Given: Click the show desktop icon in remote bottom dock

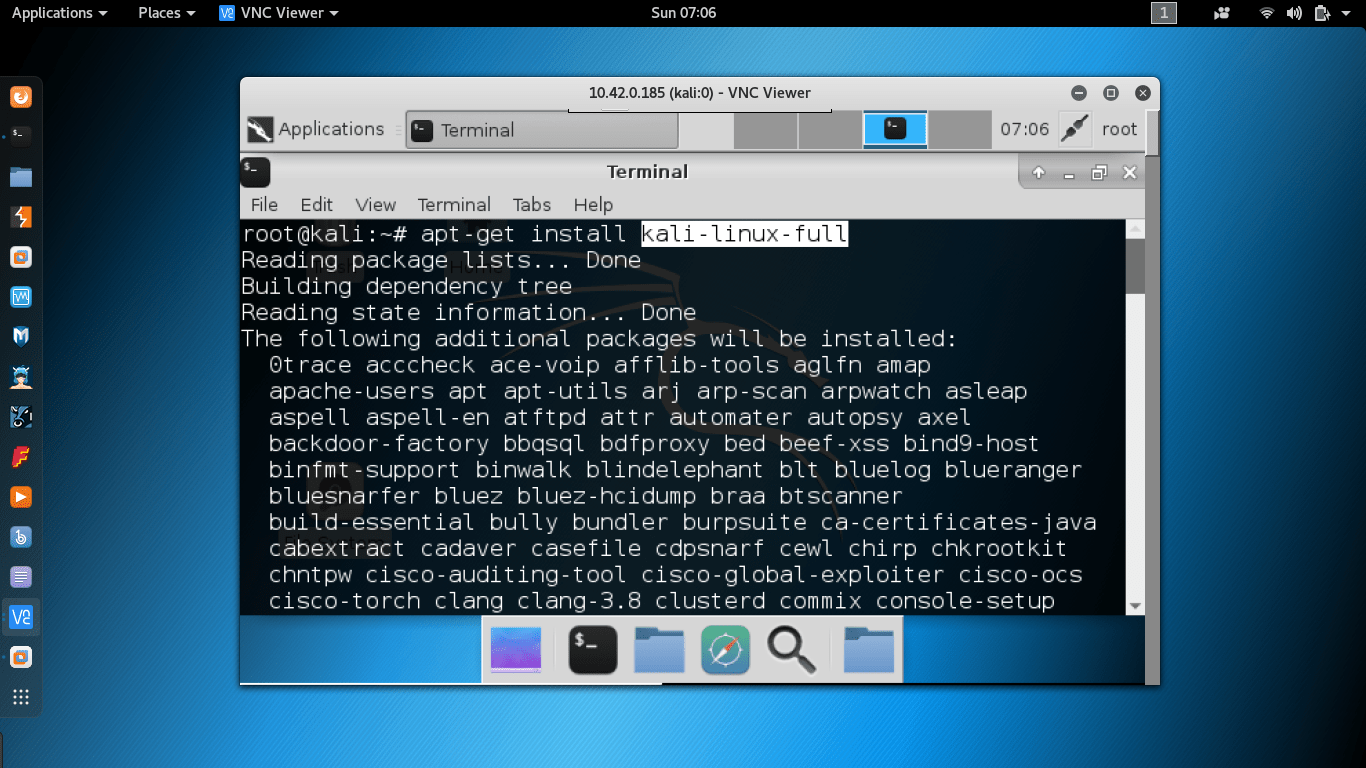Looking at the screenshot, I should click(x=516, y=650).
